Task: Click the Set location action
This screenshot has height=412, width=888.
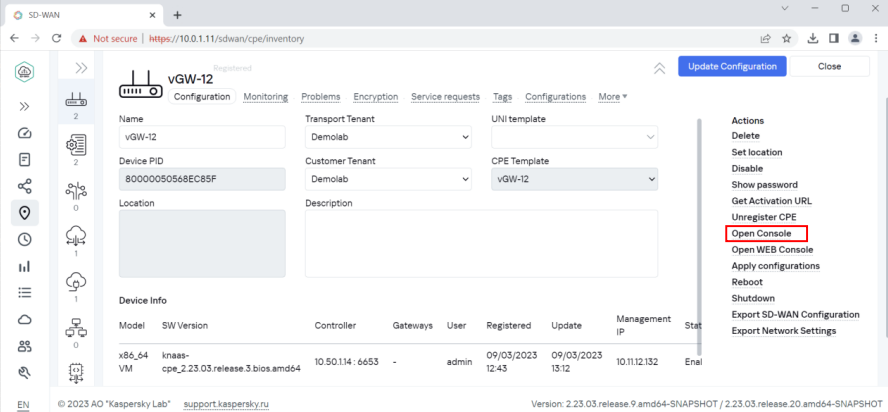Action: click(x=757, y=152)
